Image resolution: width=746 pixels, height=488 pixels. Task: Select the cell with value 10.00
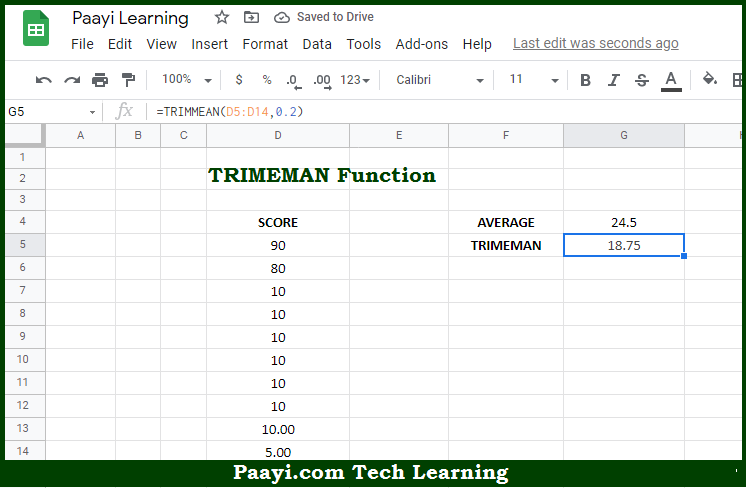[278, 429]
